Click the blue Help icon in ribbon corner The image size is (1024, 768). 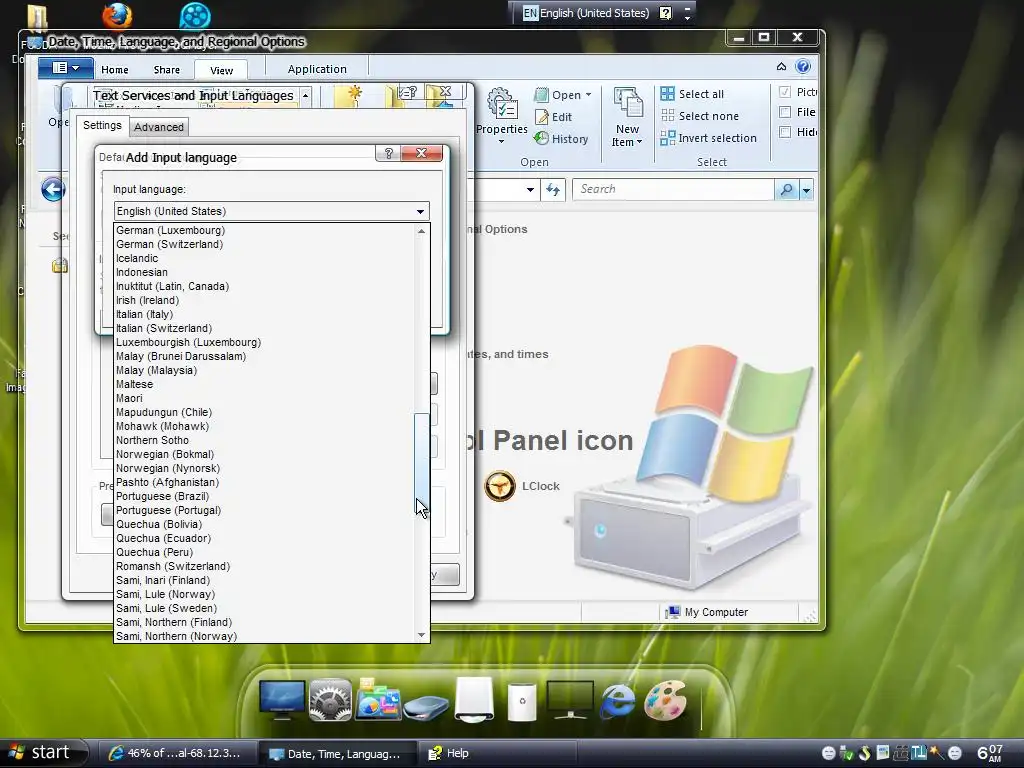click(x=803, y=67)
